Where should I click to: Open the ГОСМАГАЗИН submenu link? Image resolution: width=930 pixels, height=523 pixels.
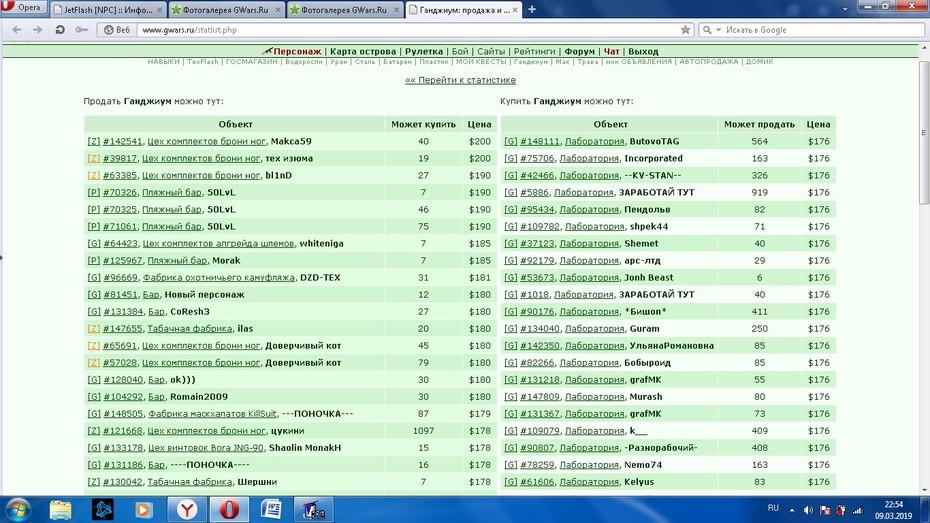point(251,62)
